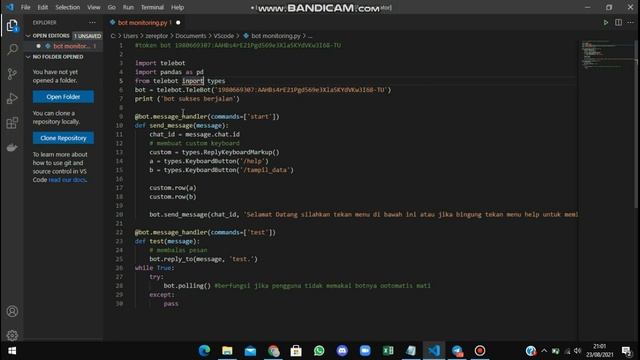Open the Selection menu
This screenshot has height=360, width=640.
pos(68,7)
